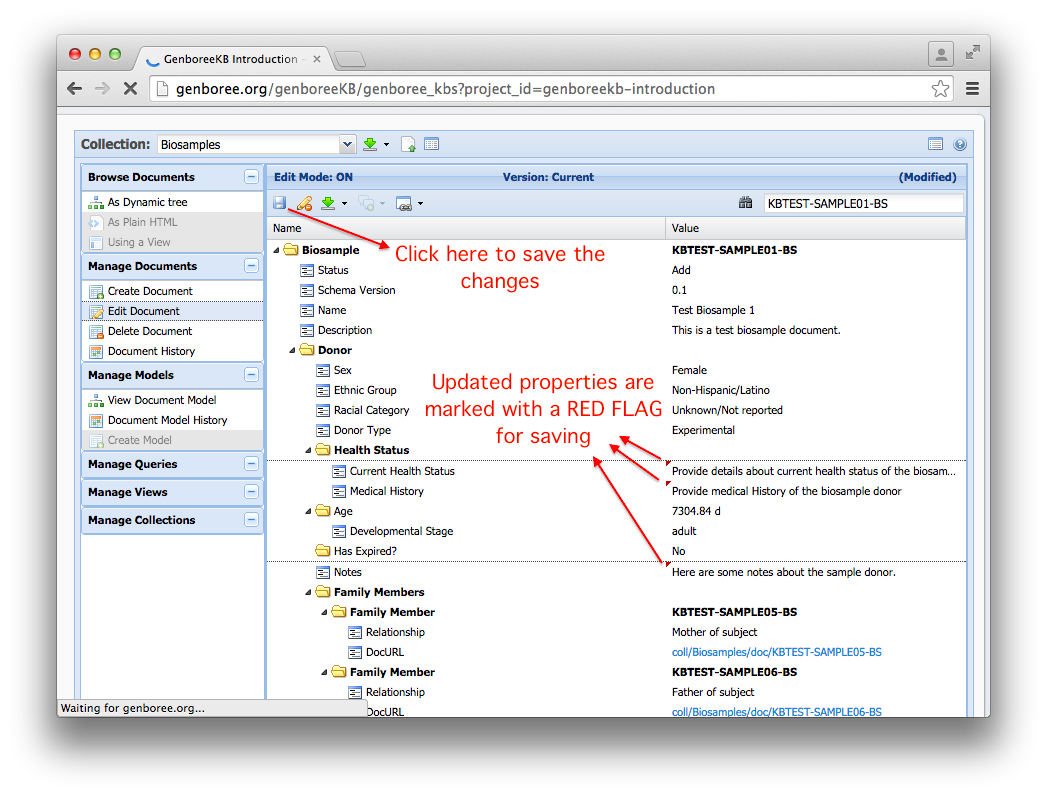Select the Developmental Stage row
This screenshot has height=796, width=1047.
coord(616,532)
